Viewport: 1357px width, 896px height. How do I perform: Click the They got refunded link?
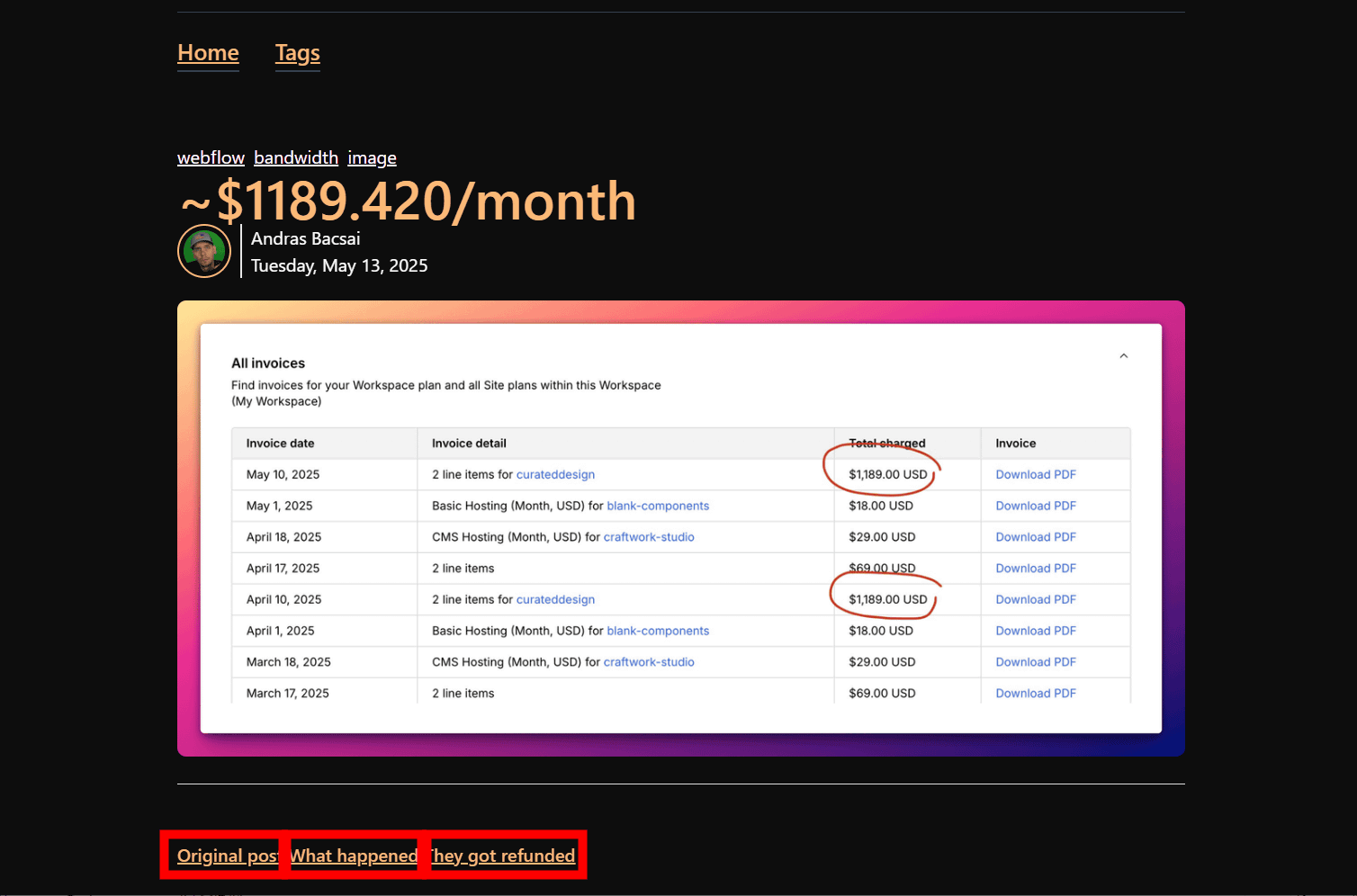tap(502, 856)
